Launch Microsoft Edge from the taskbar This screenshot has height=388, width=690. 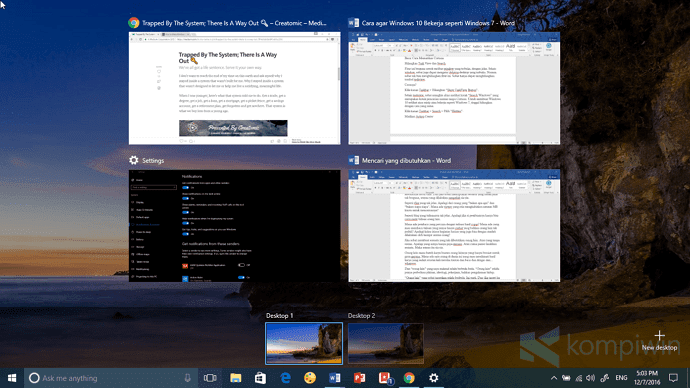pyautogui.click(x=285, y=378)
